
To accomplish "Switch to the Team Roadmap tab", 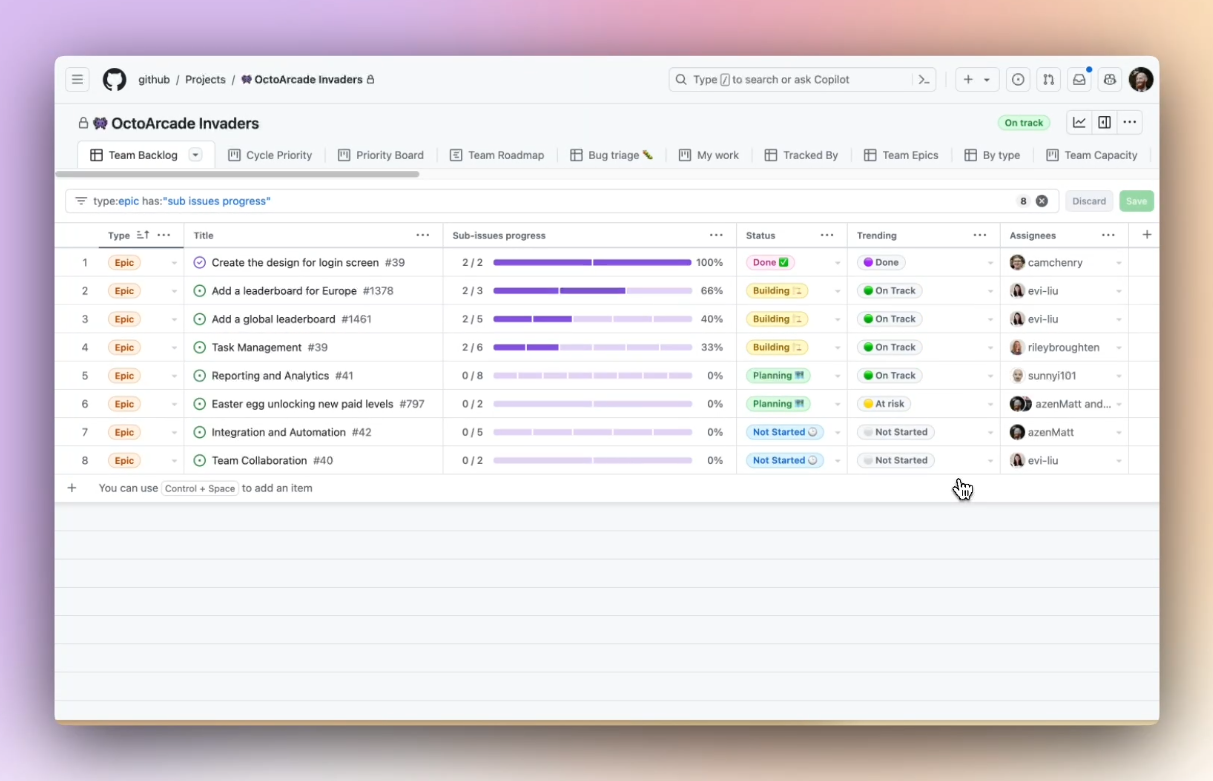I will 498,155.
